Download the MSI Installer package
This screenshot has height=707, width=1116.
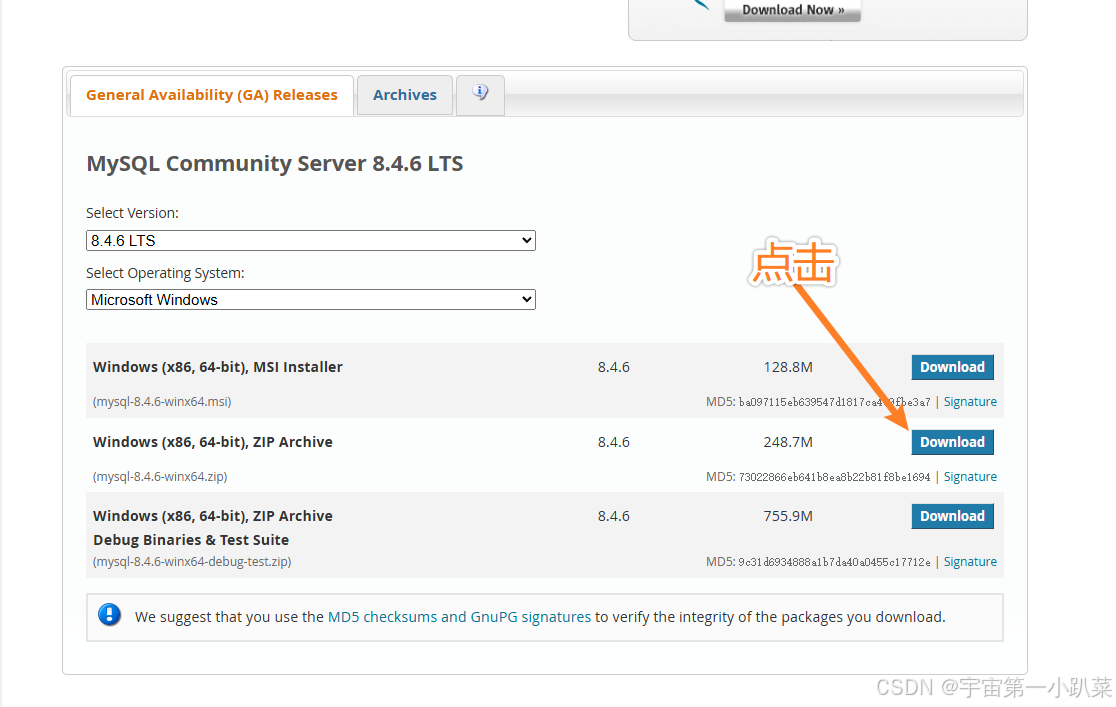(x=952, y=367)
